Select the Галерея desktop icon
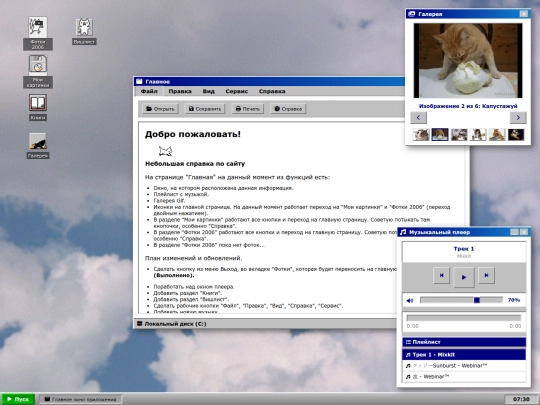540x405 pixels. pyautogui.click(x=38, y=146)
